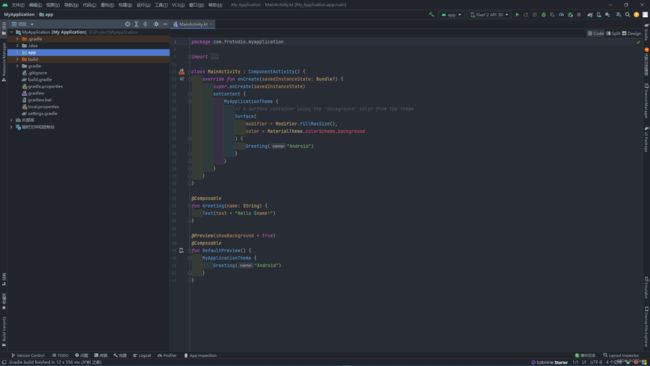
Task: Click the stop icon in run toolbar
Action: click(x=579, y=15)
